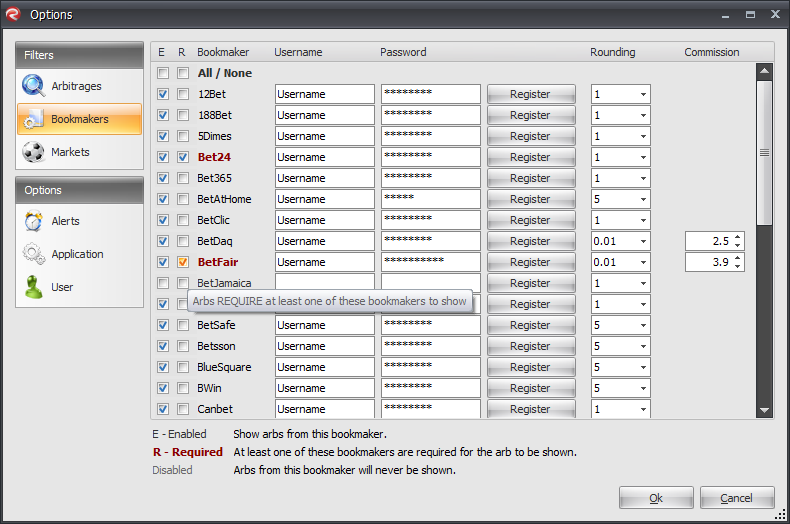Click the Rounding column header
The width and height of the screenshot is (790, 524).
(613, 52)
